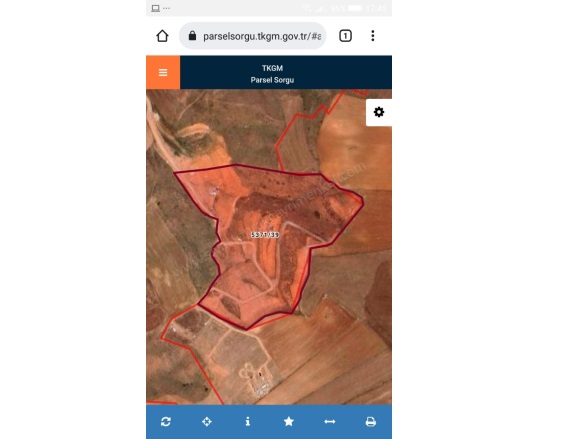The height and width of the screenshot is (439, 585).
Task: Click the farm buildings on the map
Action: point(257,379)
